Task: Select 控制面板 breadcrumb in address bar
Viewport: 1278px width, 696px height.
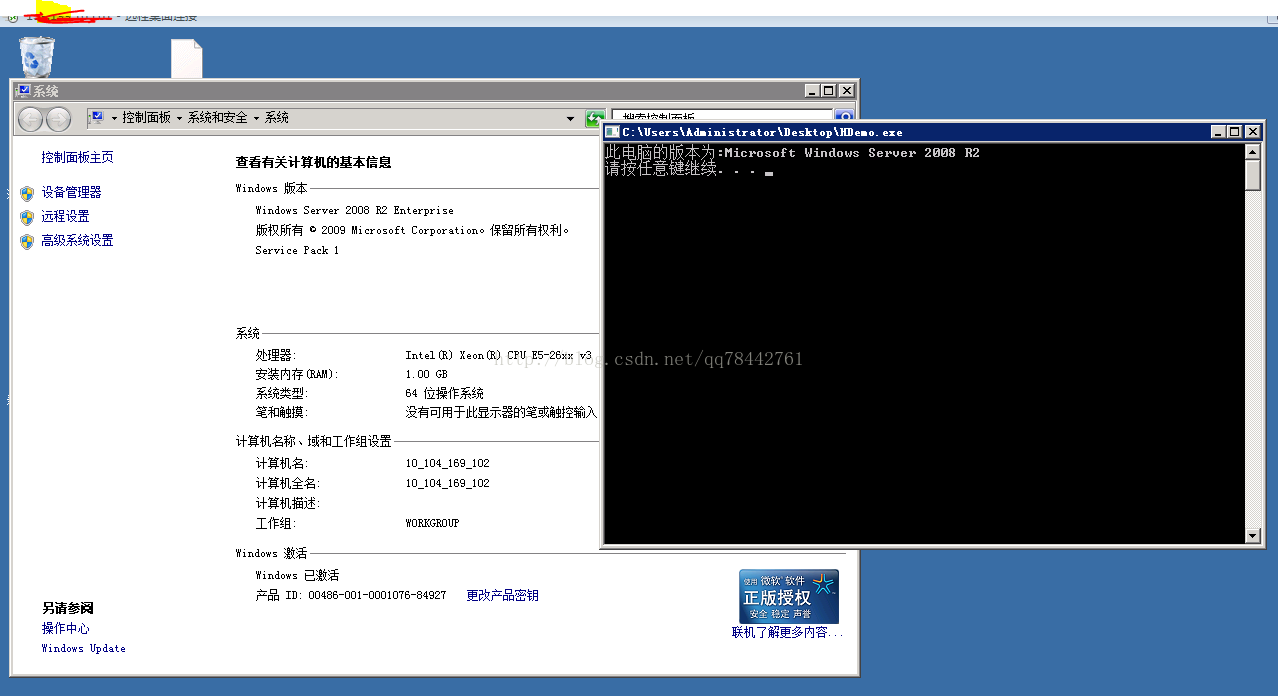Action: (147, 118)
